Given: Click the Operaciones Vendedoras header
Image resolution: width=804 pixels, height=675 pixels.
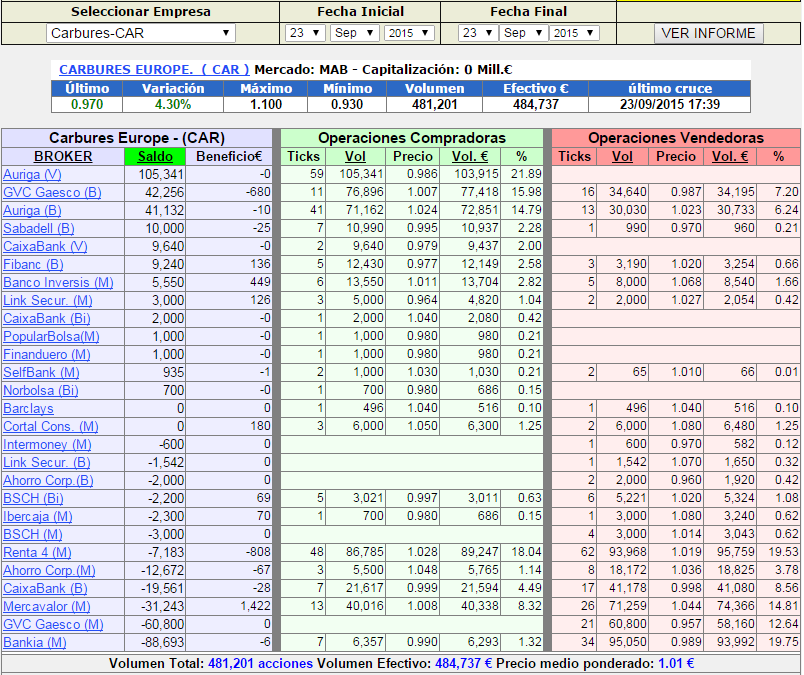Looking at the screenshot, I should click(676, 138).
